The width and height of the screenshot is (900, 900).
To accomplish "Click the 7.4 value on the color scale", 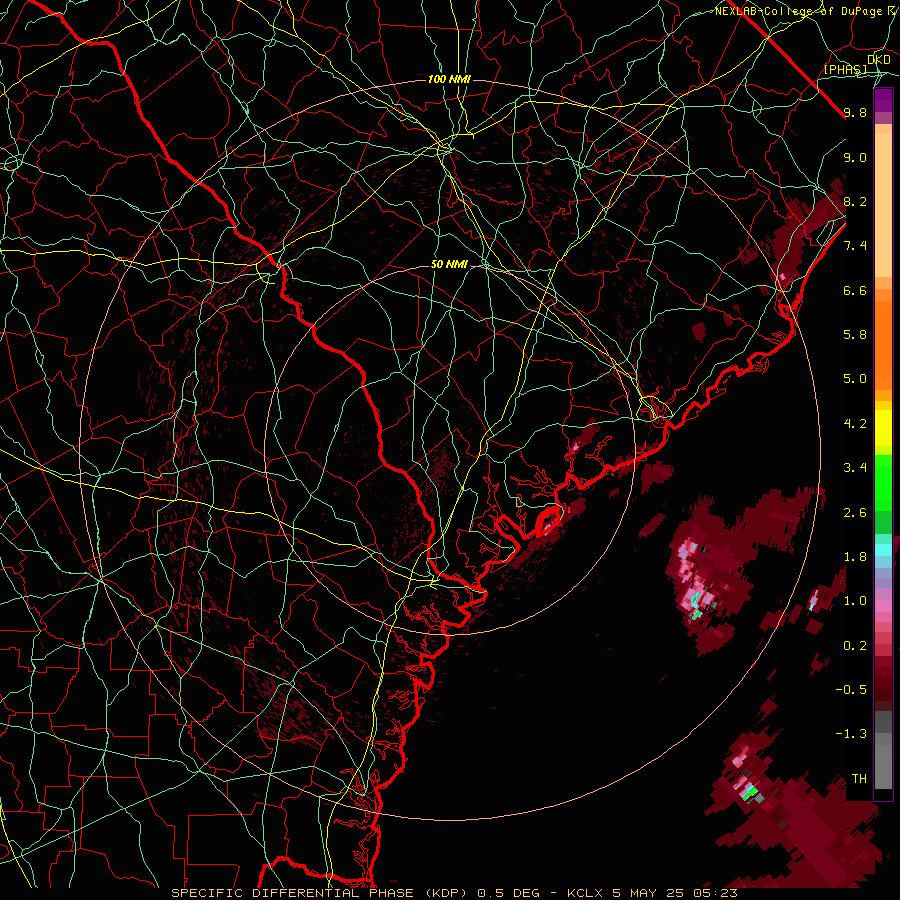I will pyautogui.click(x=855, y=246).
